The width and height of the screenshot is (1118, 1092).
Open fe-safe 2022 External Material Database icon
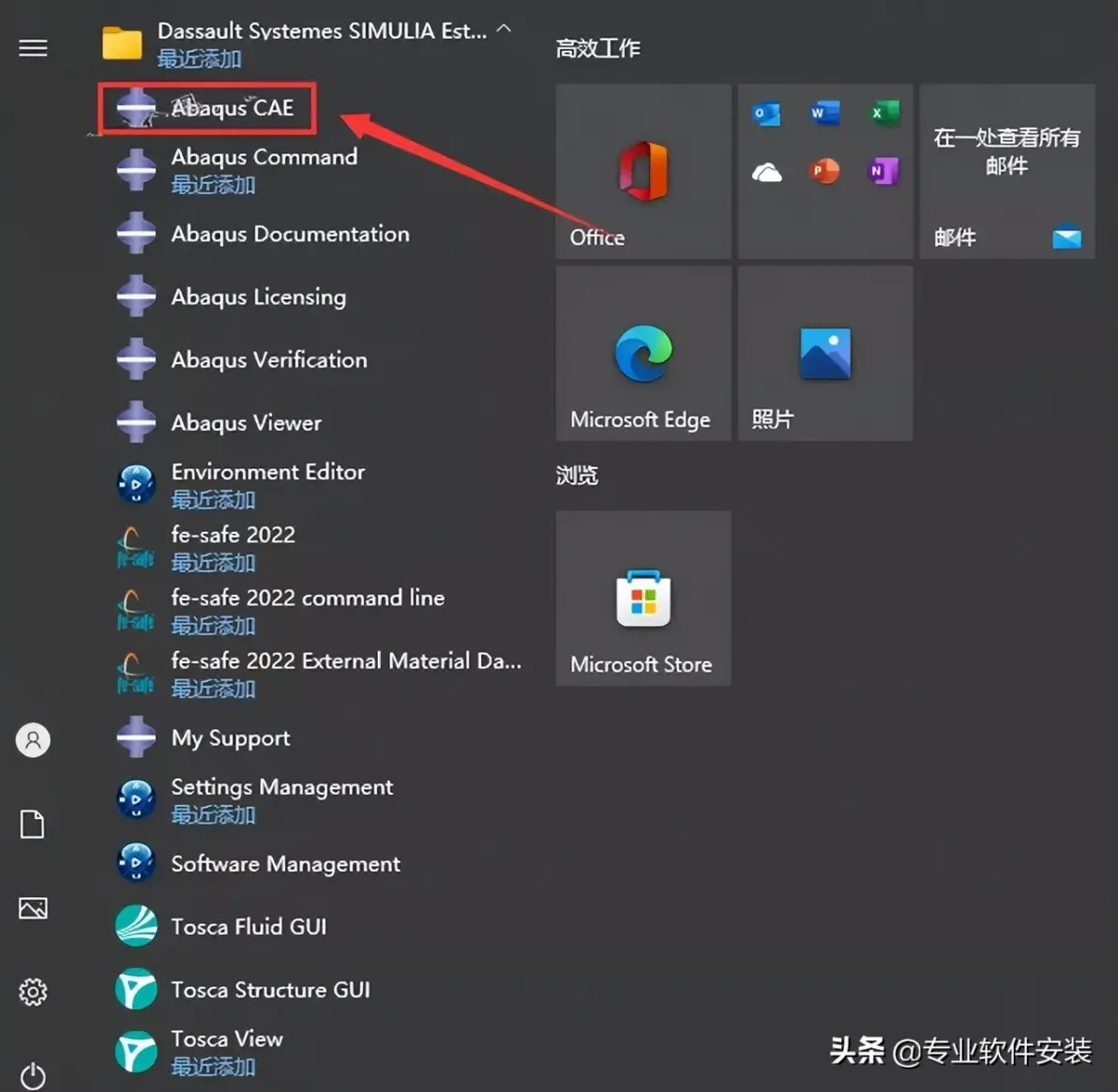[135, 673]
